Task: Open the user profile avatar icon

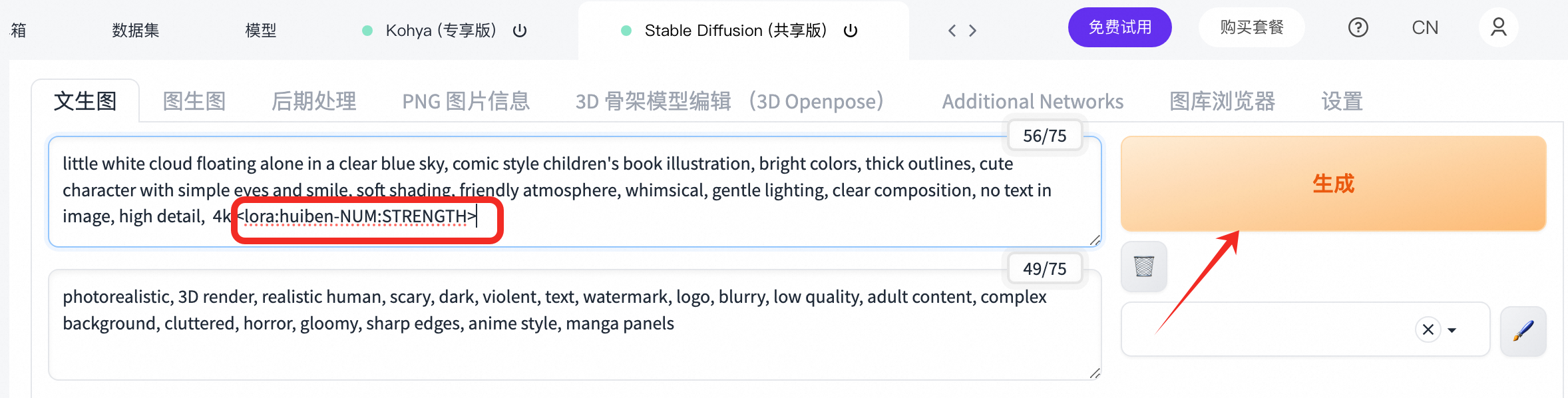Action: (1498, 27)
